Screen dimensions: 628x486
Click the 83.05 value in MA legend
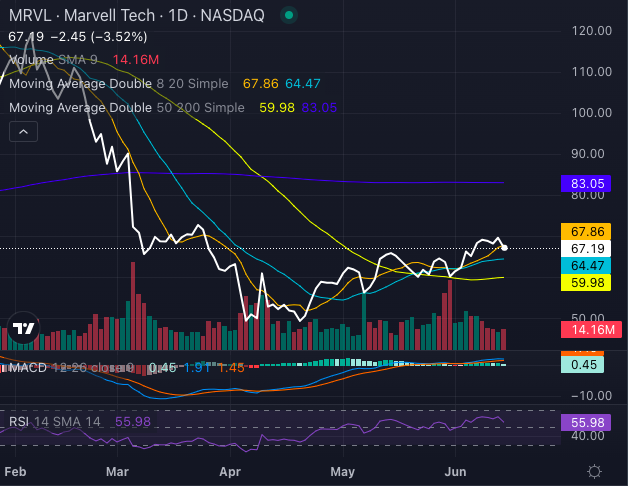pos(319,108)
